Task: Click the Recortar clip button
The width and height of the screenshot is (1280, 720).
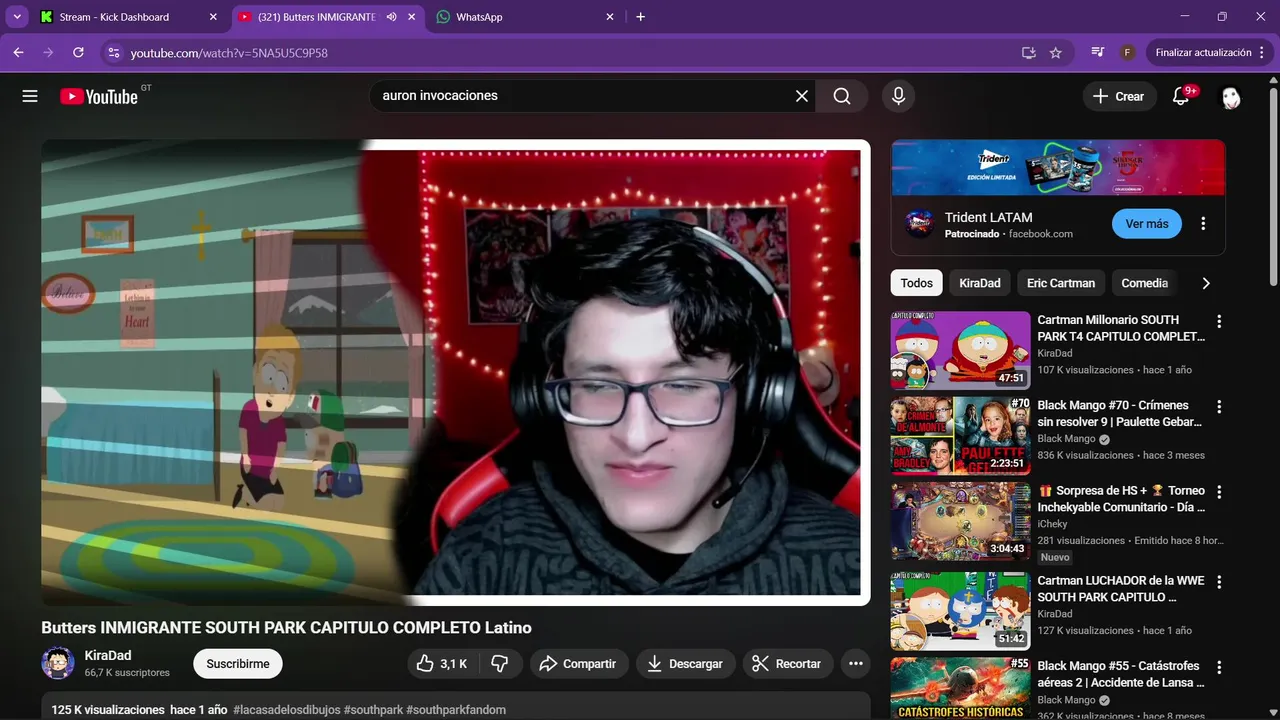Action: (786, 664)
